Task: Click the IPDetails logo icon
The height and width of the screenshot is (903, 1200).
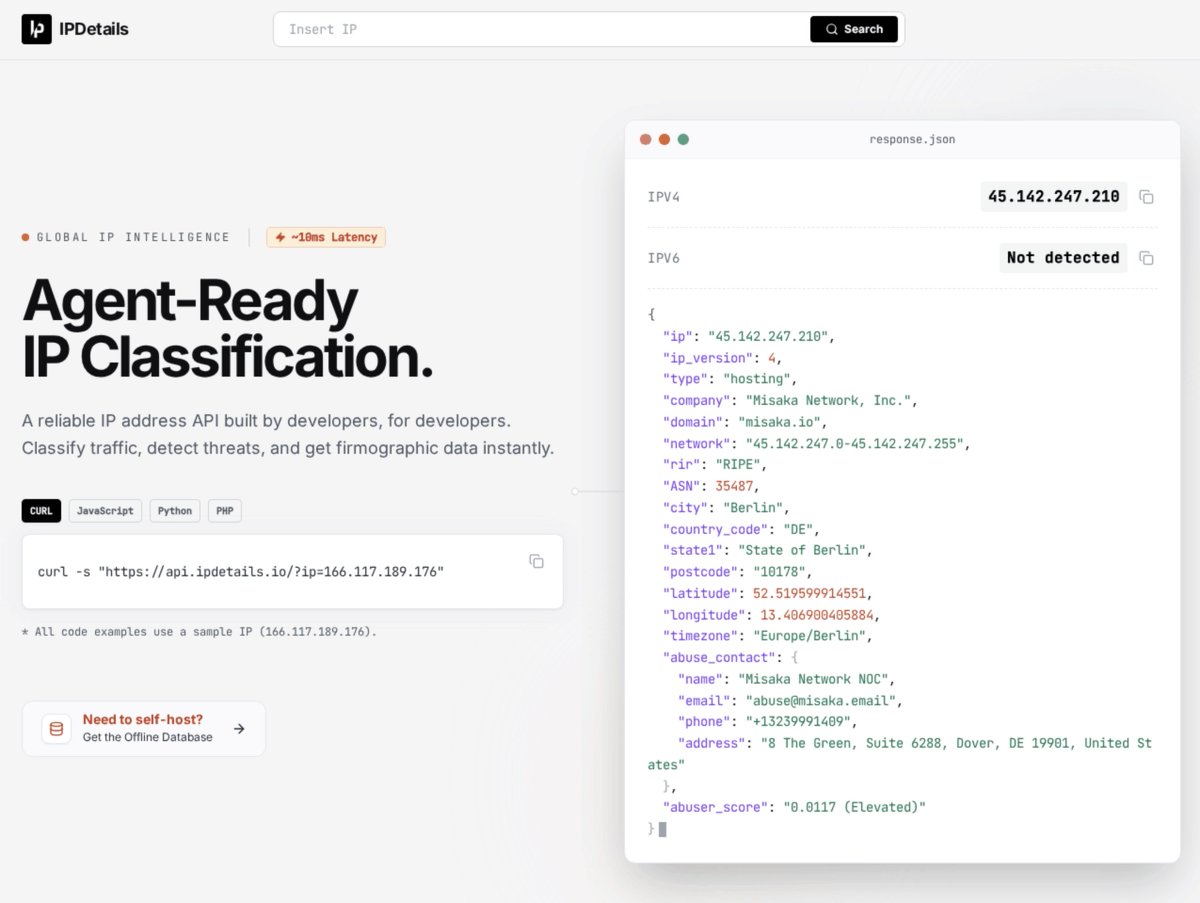Action: click(36, 29)
